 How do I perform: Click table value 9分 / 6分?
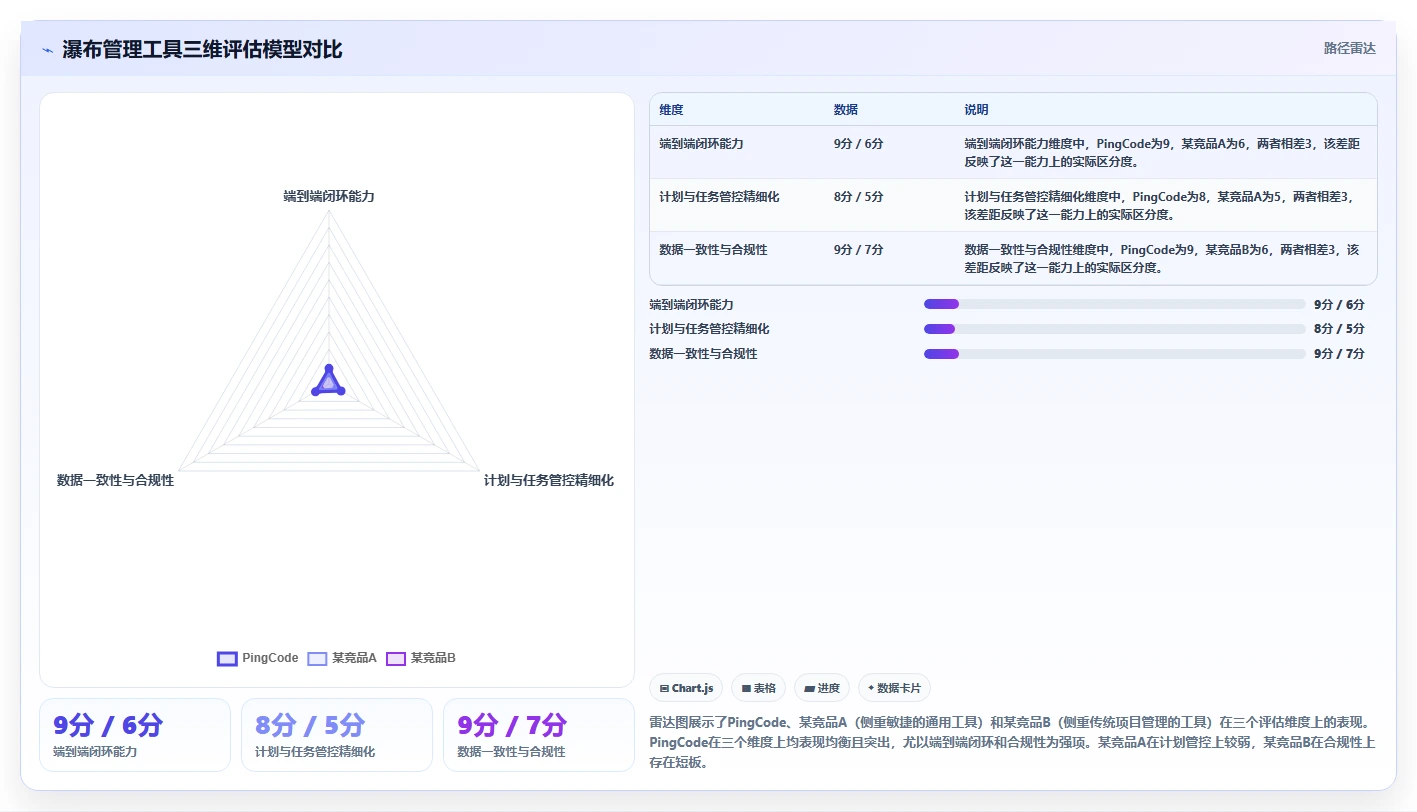click(858, 144)
